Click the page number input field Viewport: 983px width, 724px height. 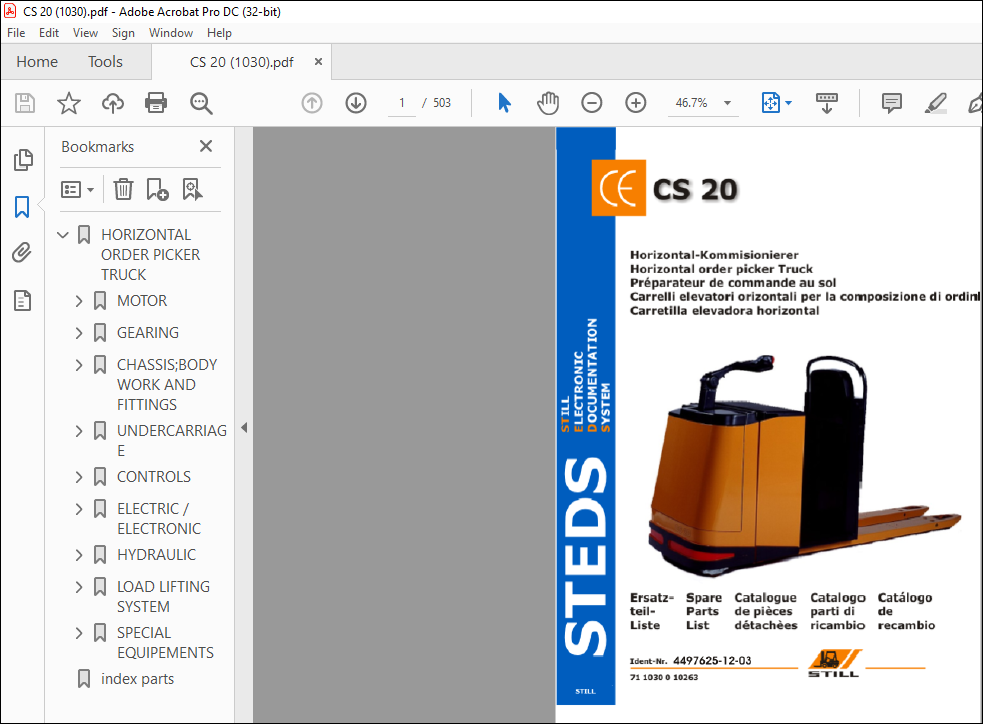tap(402, 103)
